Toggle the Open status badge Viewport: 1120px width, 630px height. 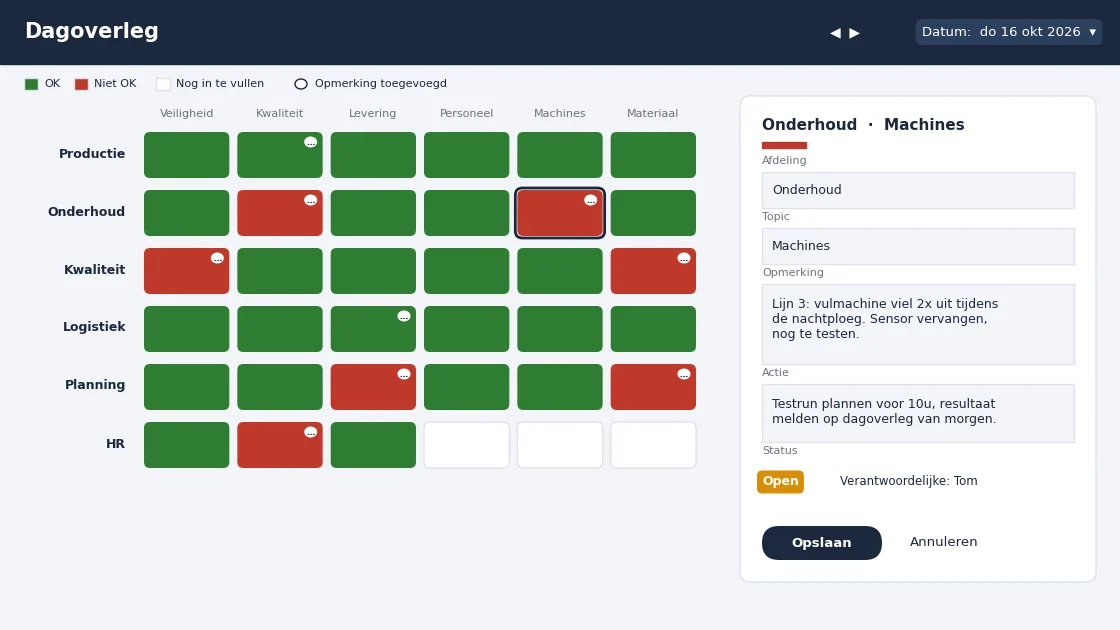[x=780, y=481]
